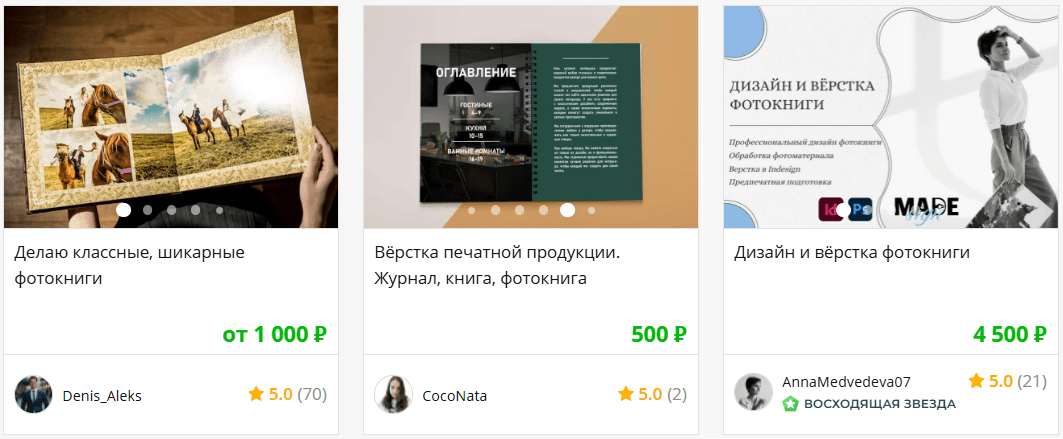Click the CocoNata username
This screenshot has height=439, width=1063.
click(454, 396)
